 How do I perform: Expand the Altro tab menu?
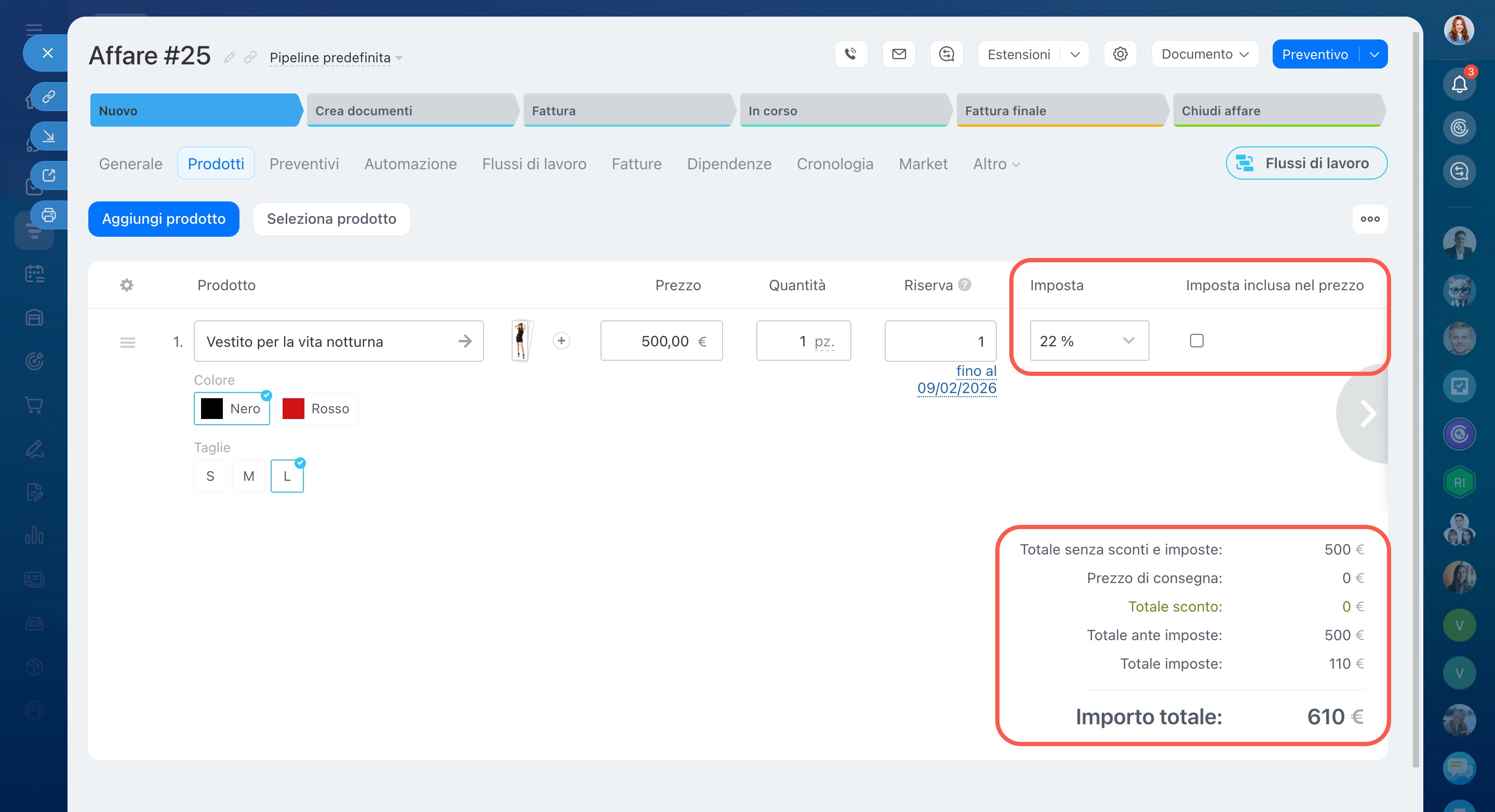(996, 164)
